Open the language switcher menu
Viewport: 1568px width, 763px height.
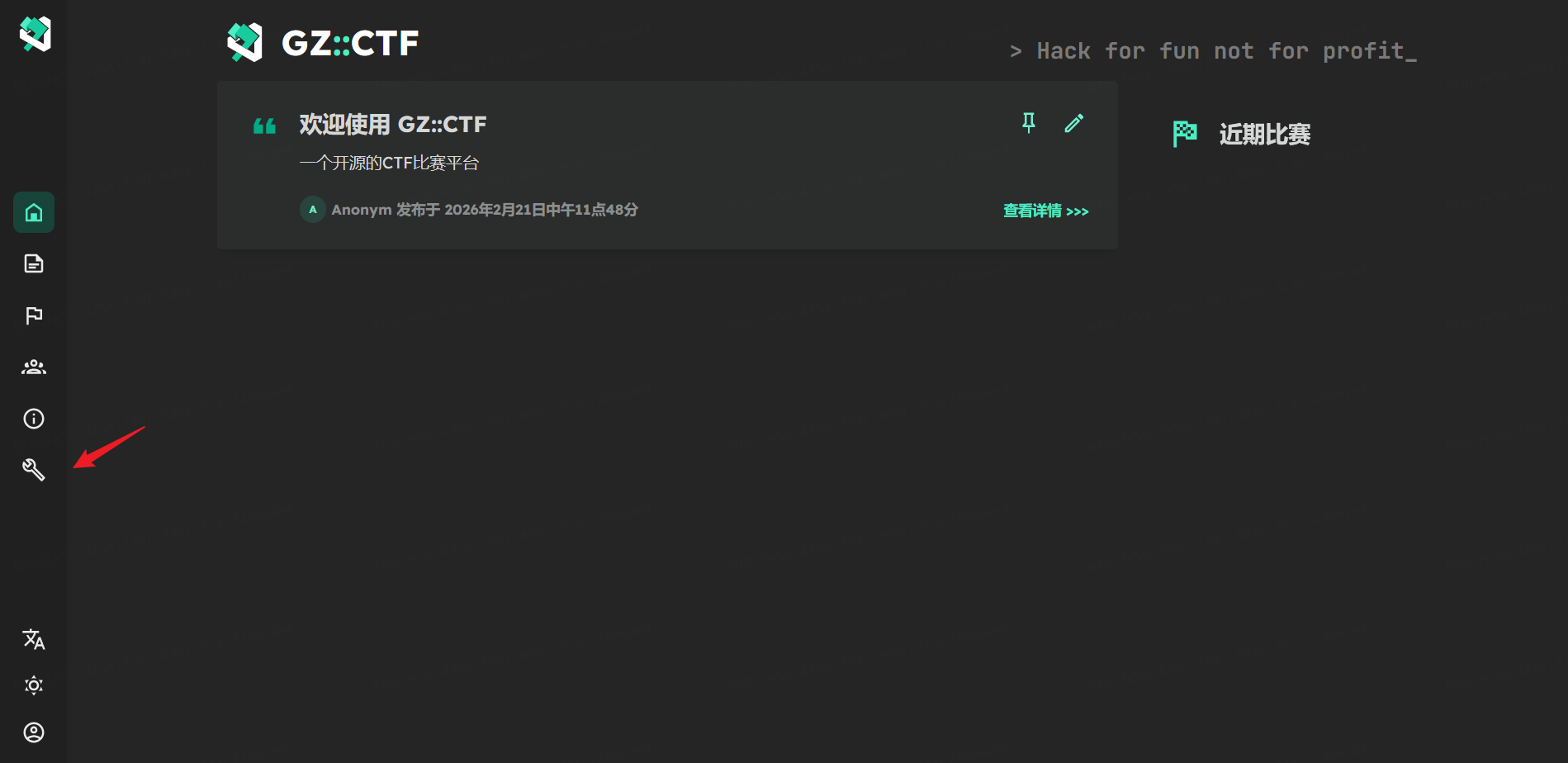coord(34,639)
